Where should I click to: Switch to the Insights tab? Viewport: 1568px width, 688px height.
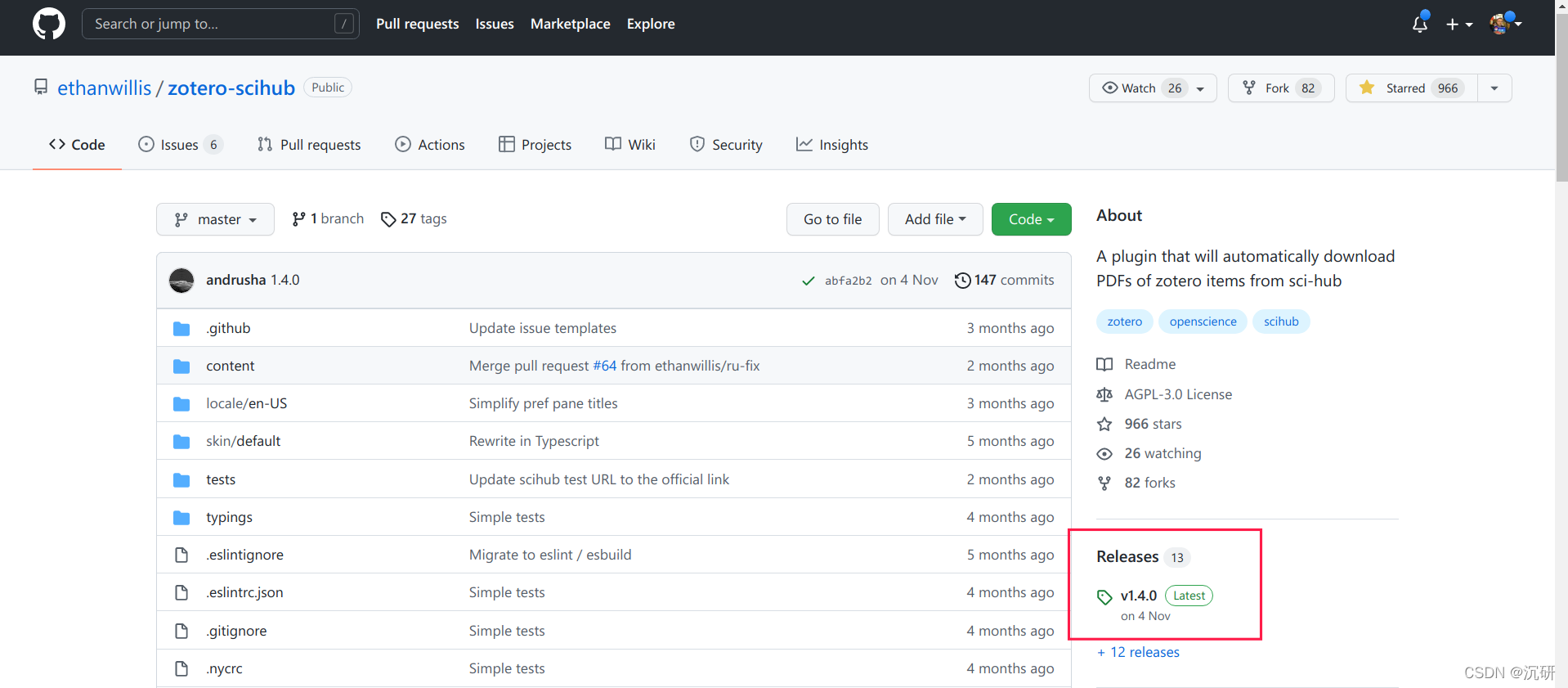click(832, 145)
